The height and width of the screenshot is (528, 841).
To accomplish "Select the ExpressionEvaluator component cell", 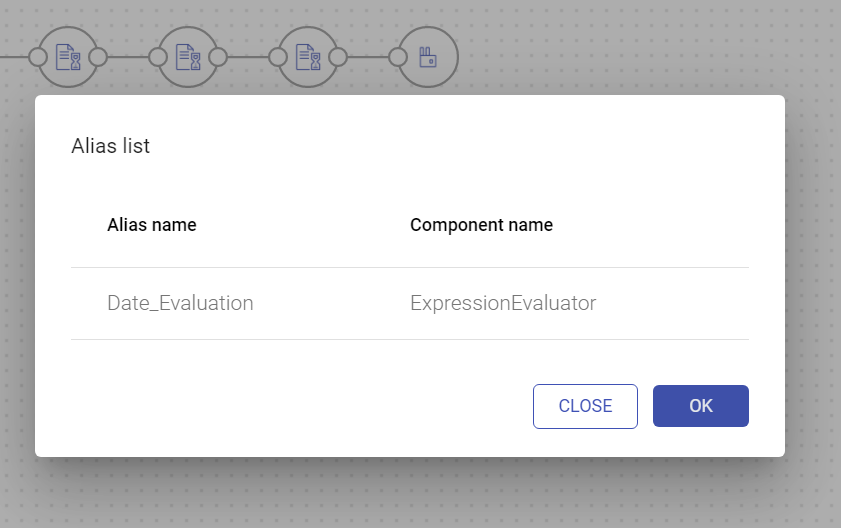I will point(503,303).
